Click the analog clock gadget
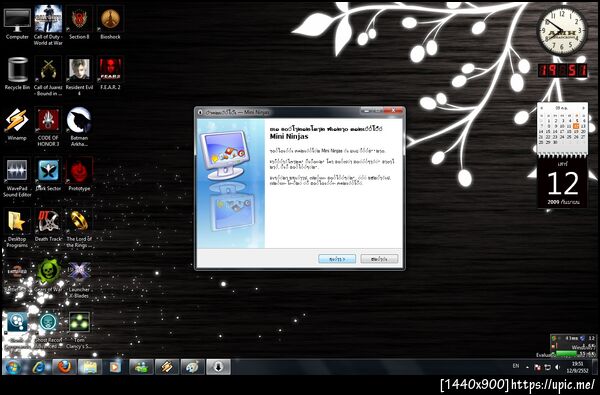Viewport: 600px width, 395px height. point(562,31)
